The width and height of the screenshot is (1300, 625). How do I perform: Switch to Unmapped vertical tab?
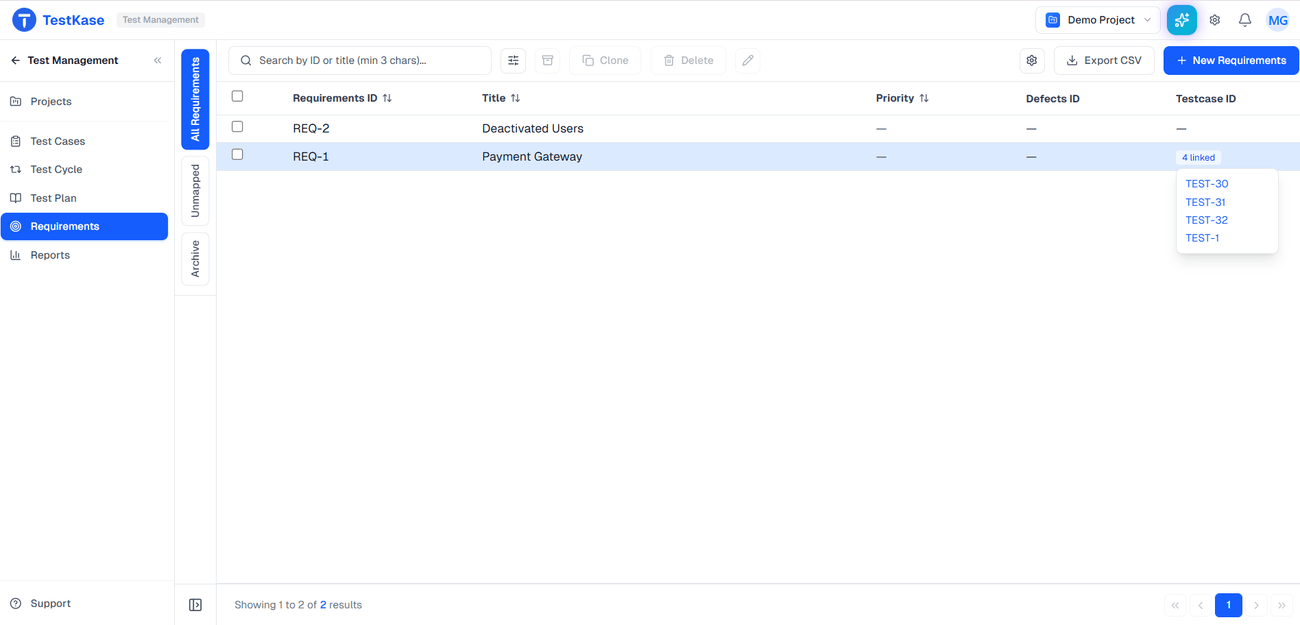click(x=195, y=191)
